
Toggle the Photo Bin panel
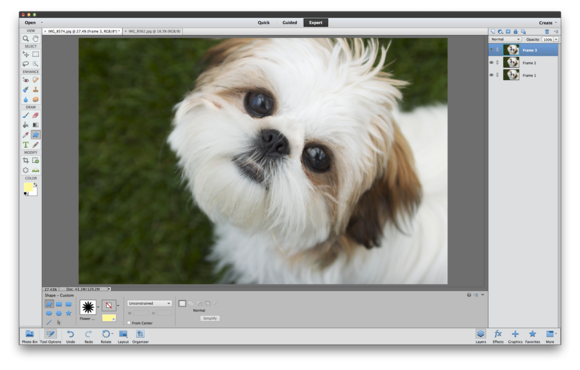pyautogui.click(x=30, y=336)
